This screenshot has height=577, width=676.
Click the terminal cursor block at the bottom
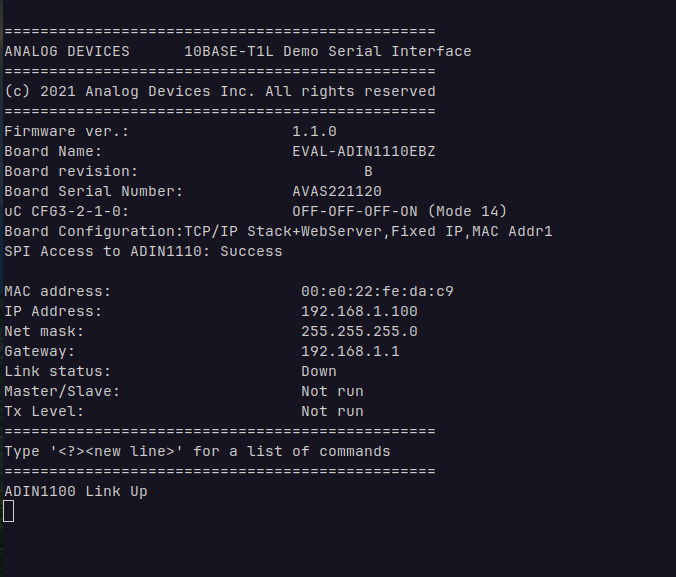[x=9, y=511]
